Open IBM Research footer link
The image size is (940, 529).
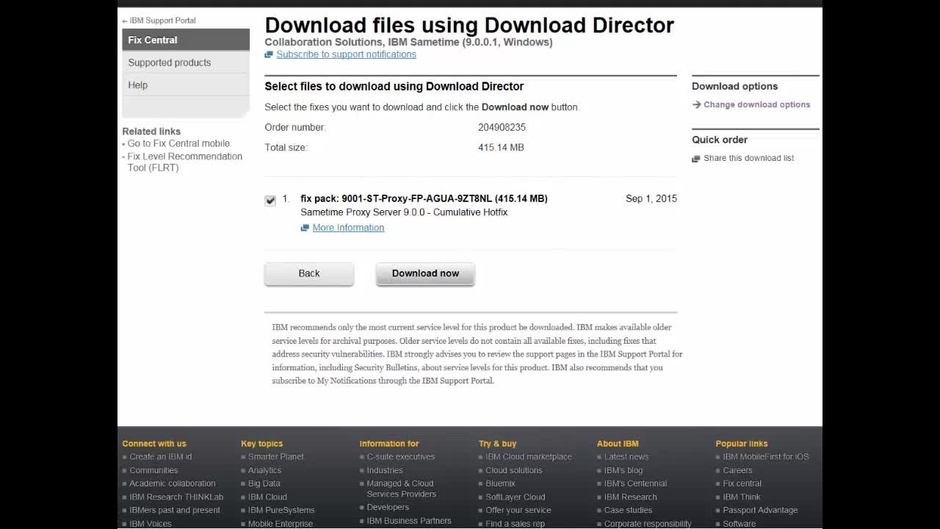631,497
